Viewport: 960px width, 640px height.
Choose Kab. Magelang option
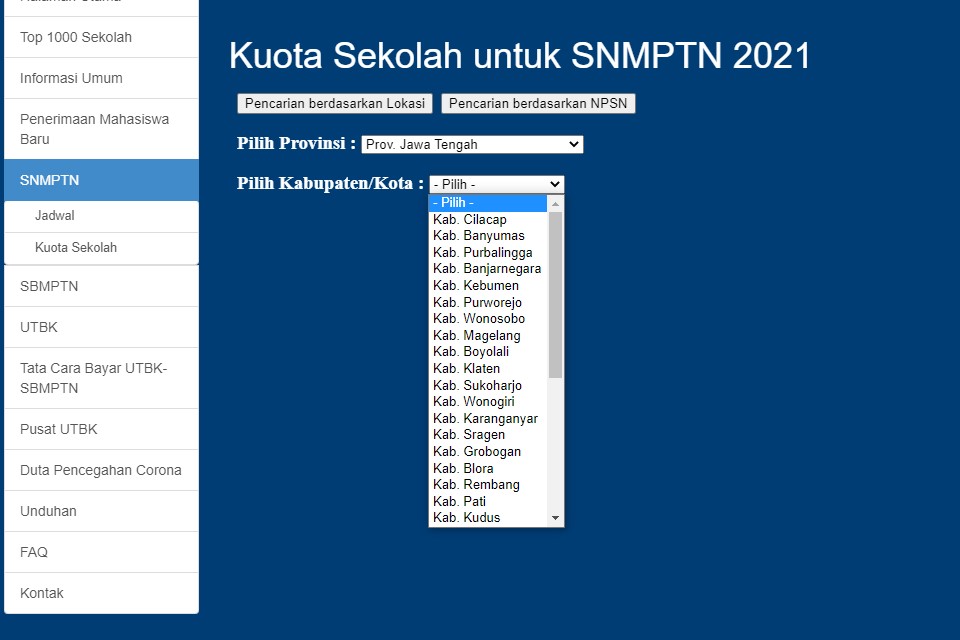pyautogui.click(x=488, y=336)
